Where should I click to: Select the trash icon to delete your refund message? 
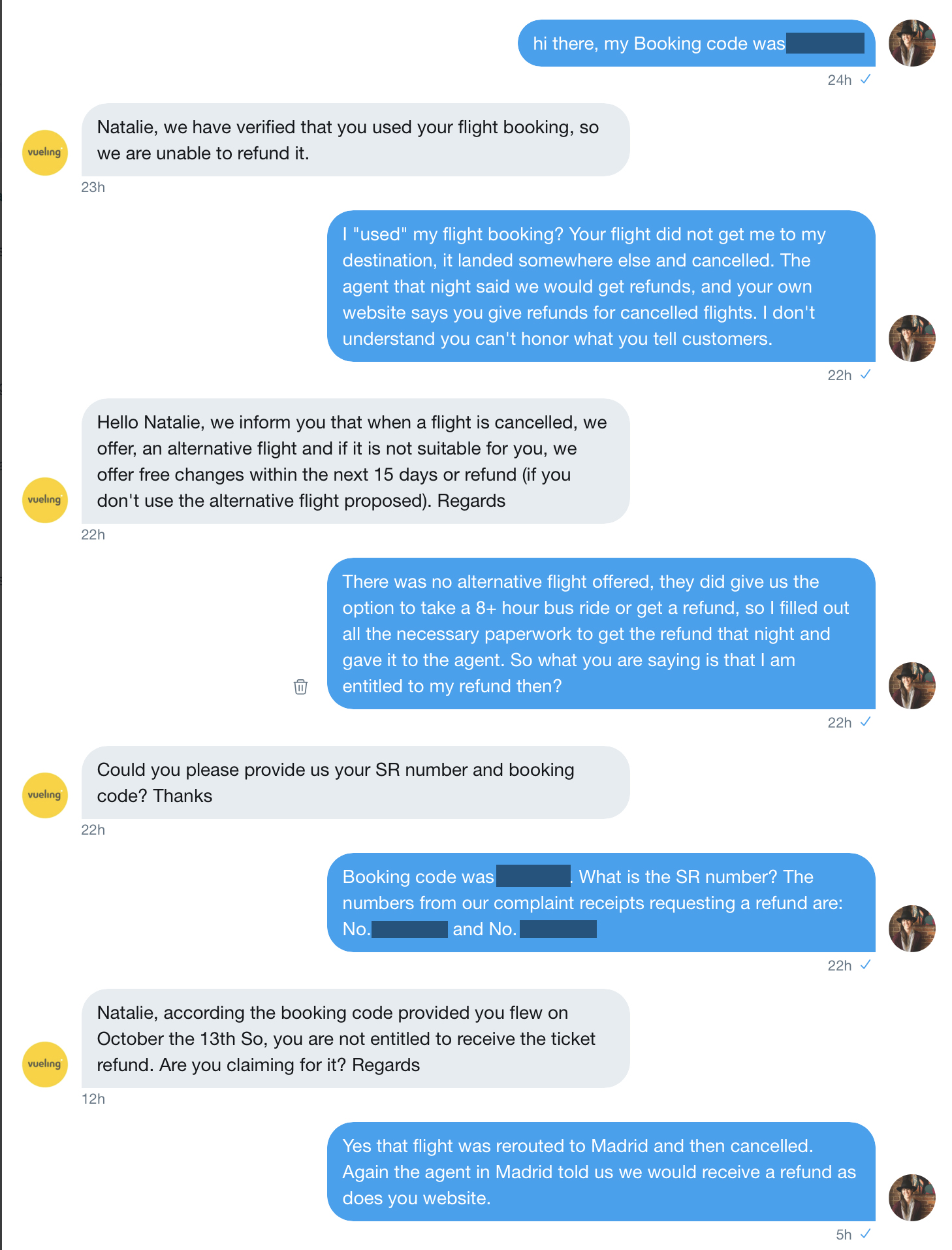point(300,686)
